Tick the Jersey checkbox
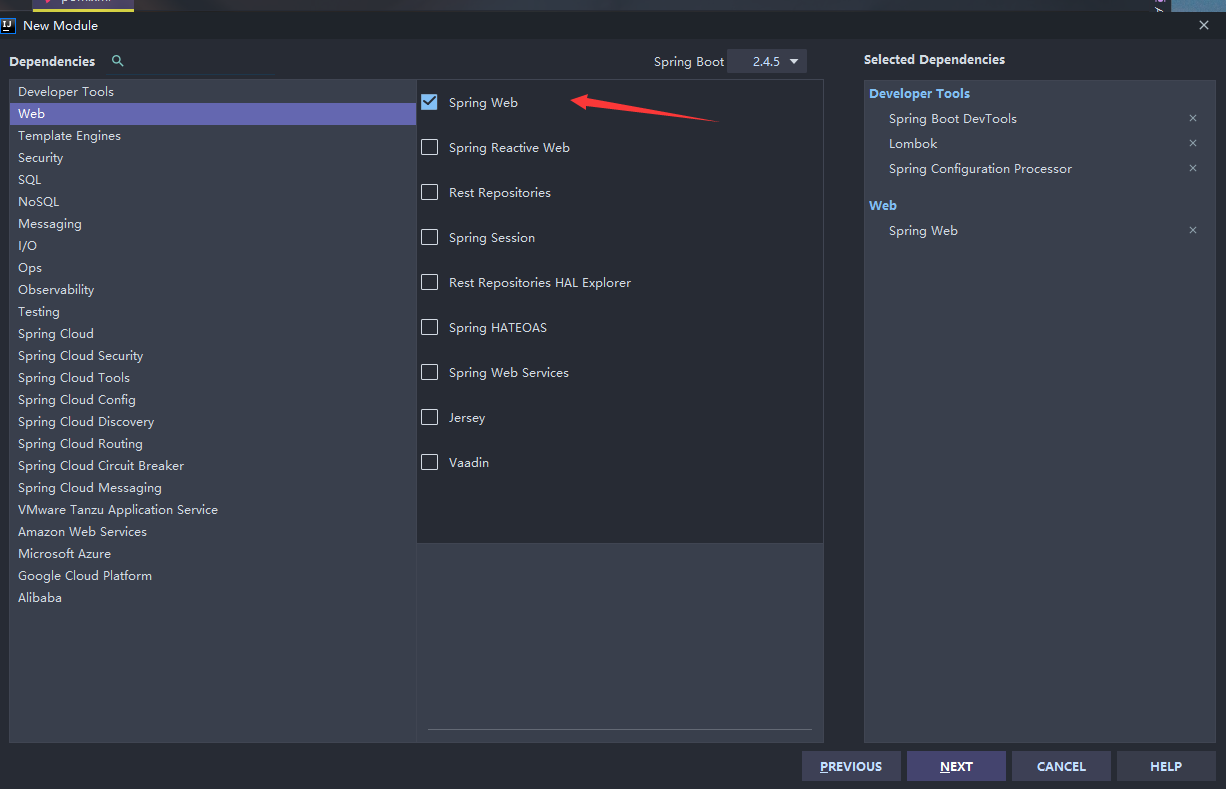Screen dimensions: 1226x789 pyautogui.click(x=429, y=417)
